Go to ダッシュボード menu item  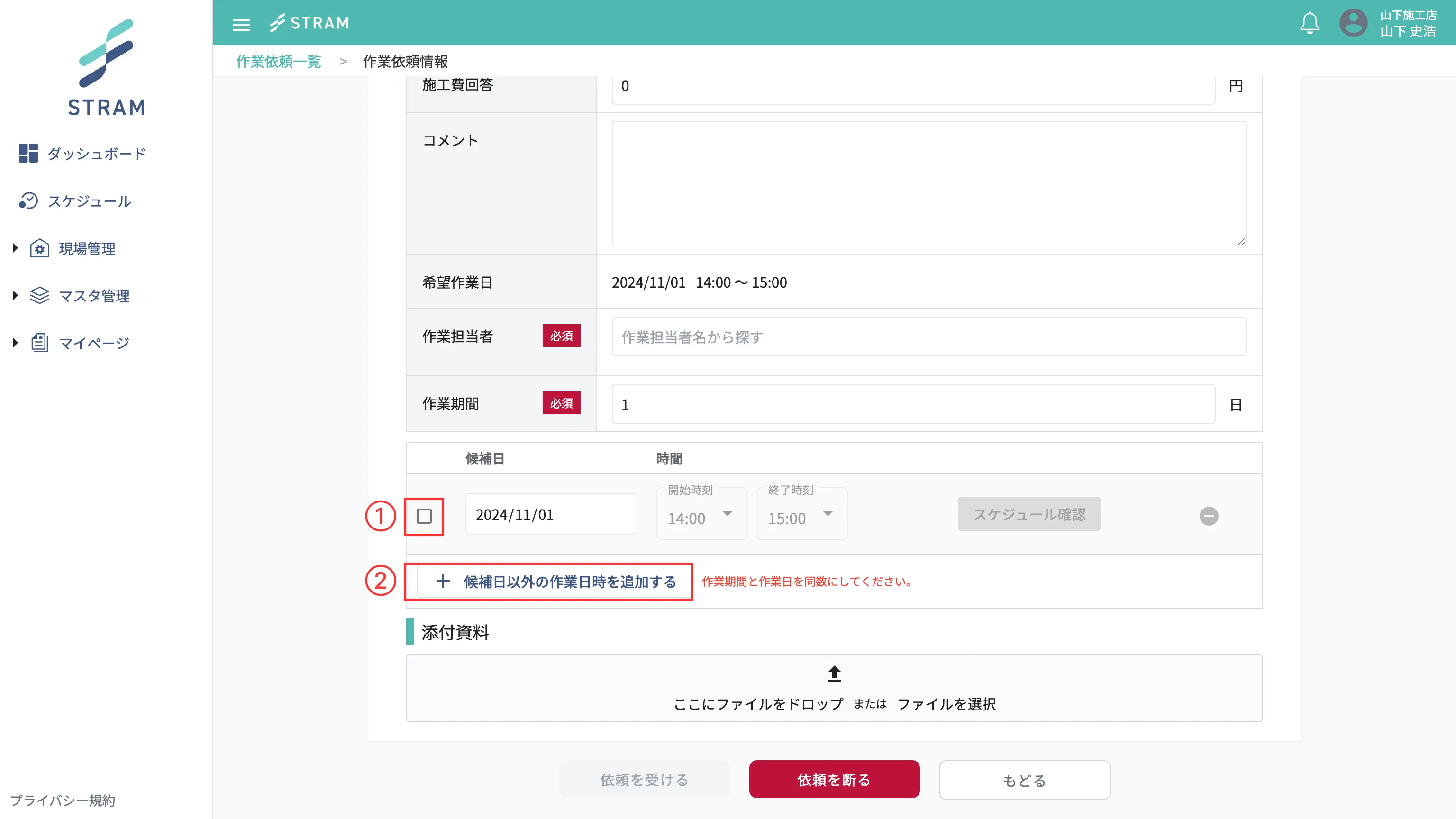[x=97, y=154]
